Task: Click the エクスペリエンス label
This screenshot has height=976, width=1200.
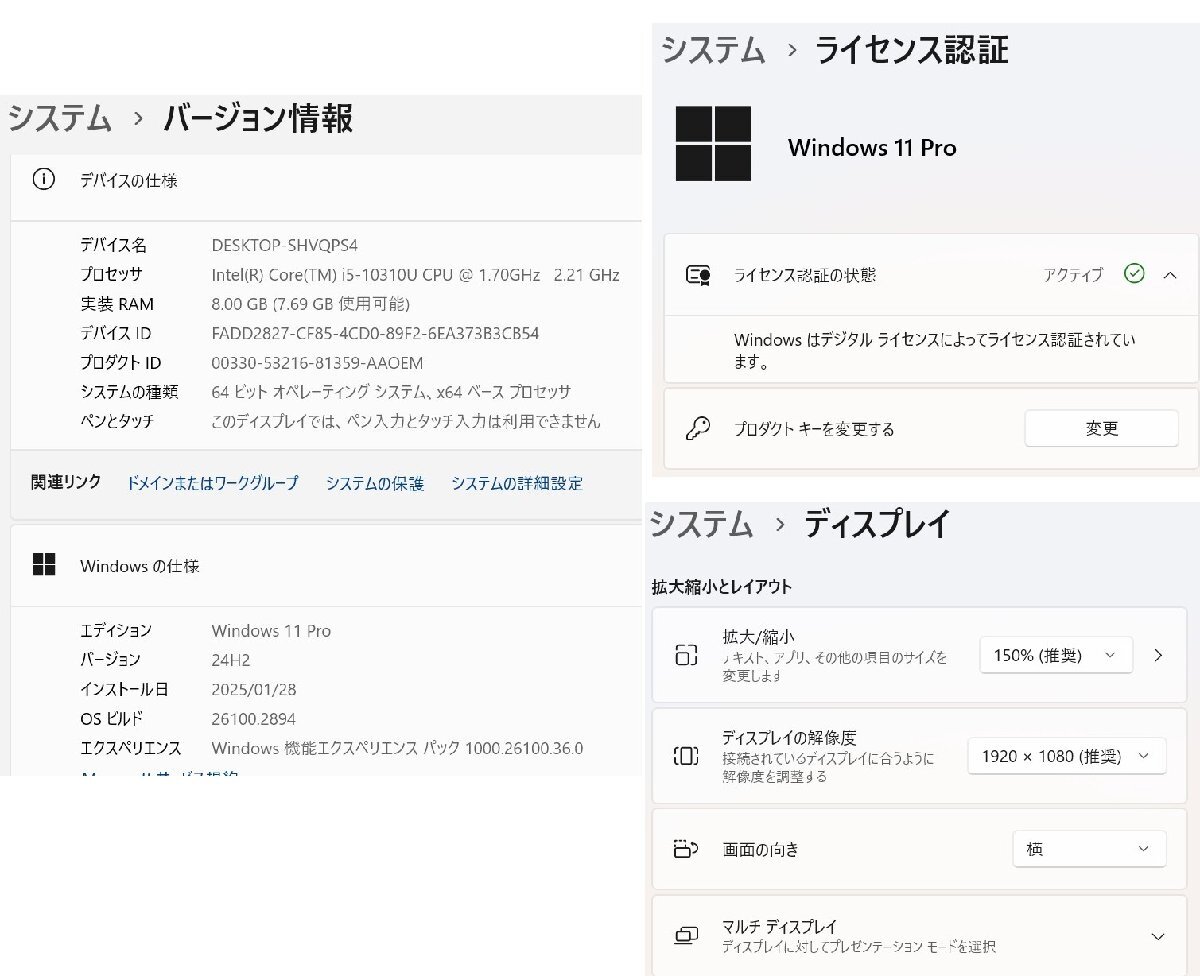Action: click(131, 748)
